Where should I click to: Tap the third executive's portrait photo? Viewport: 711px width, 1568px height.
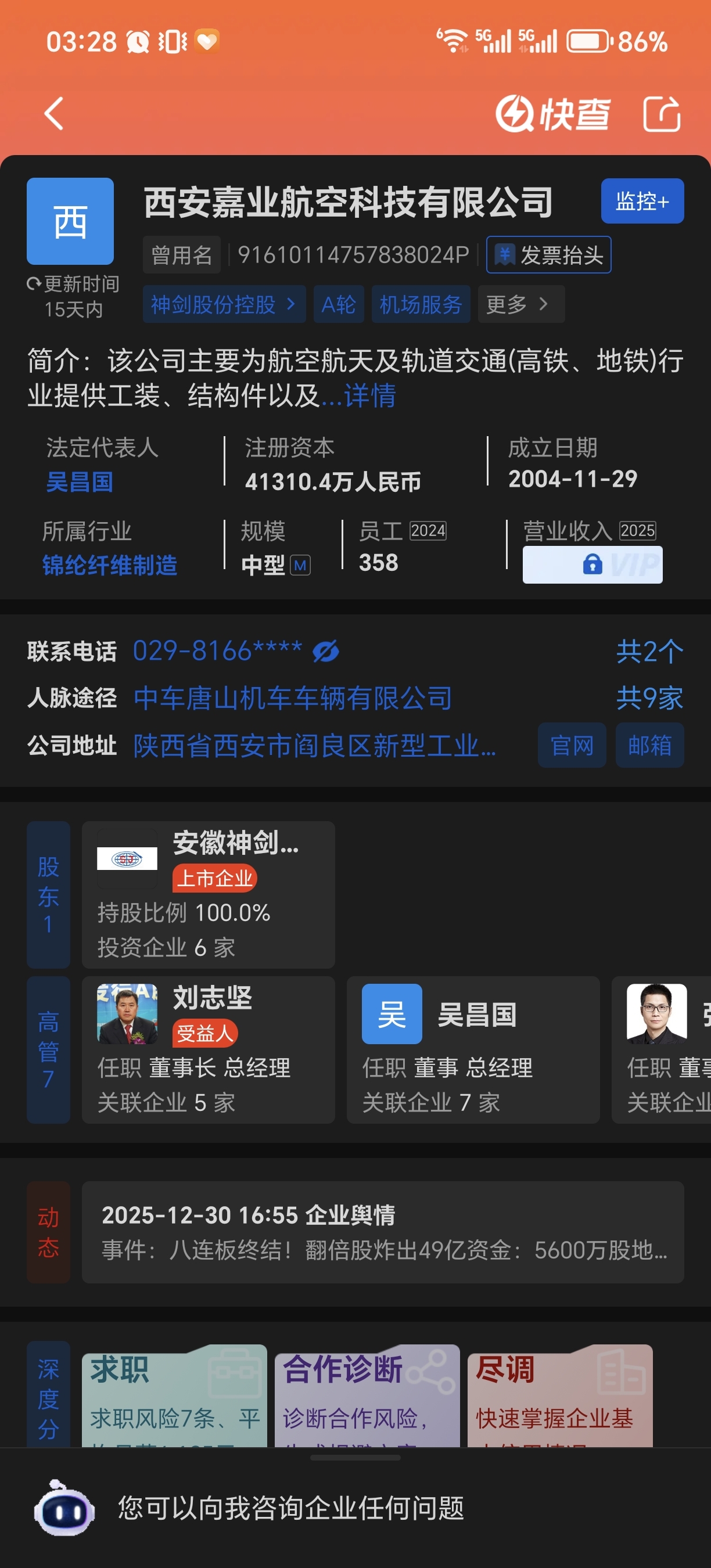tap(657, 1014)
